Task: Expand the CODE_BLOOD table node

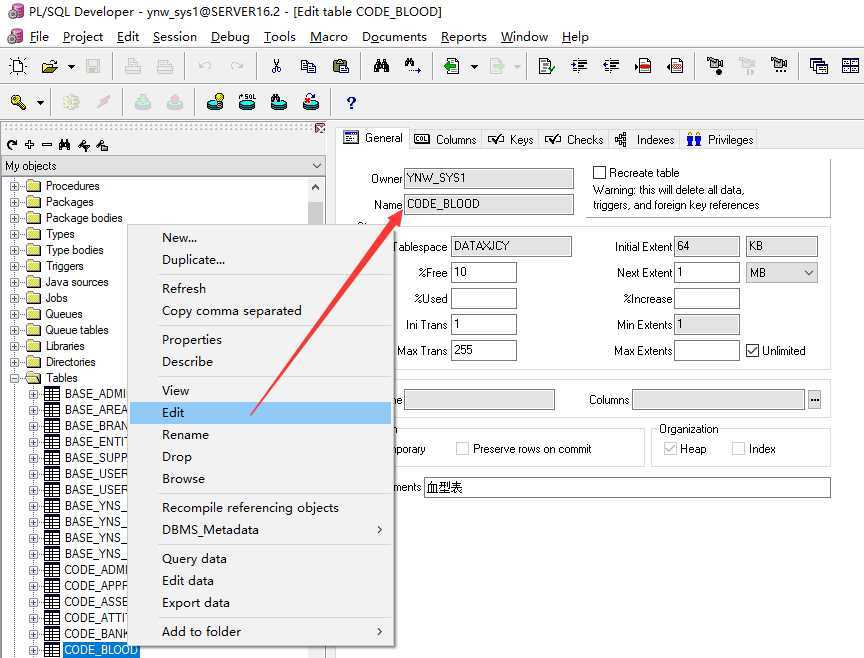Action: (33, 650)
